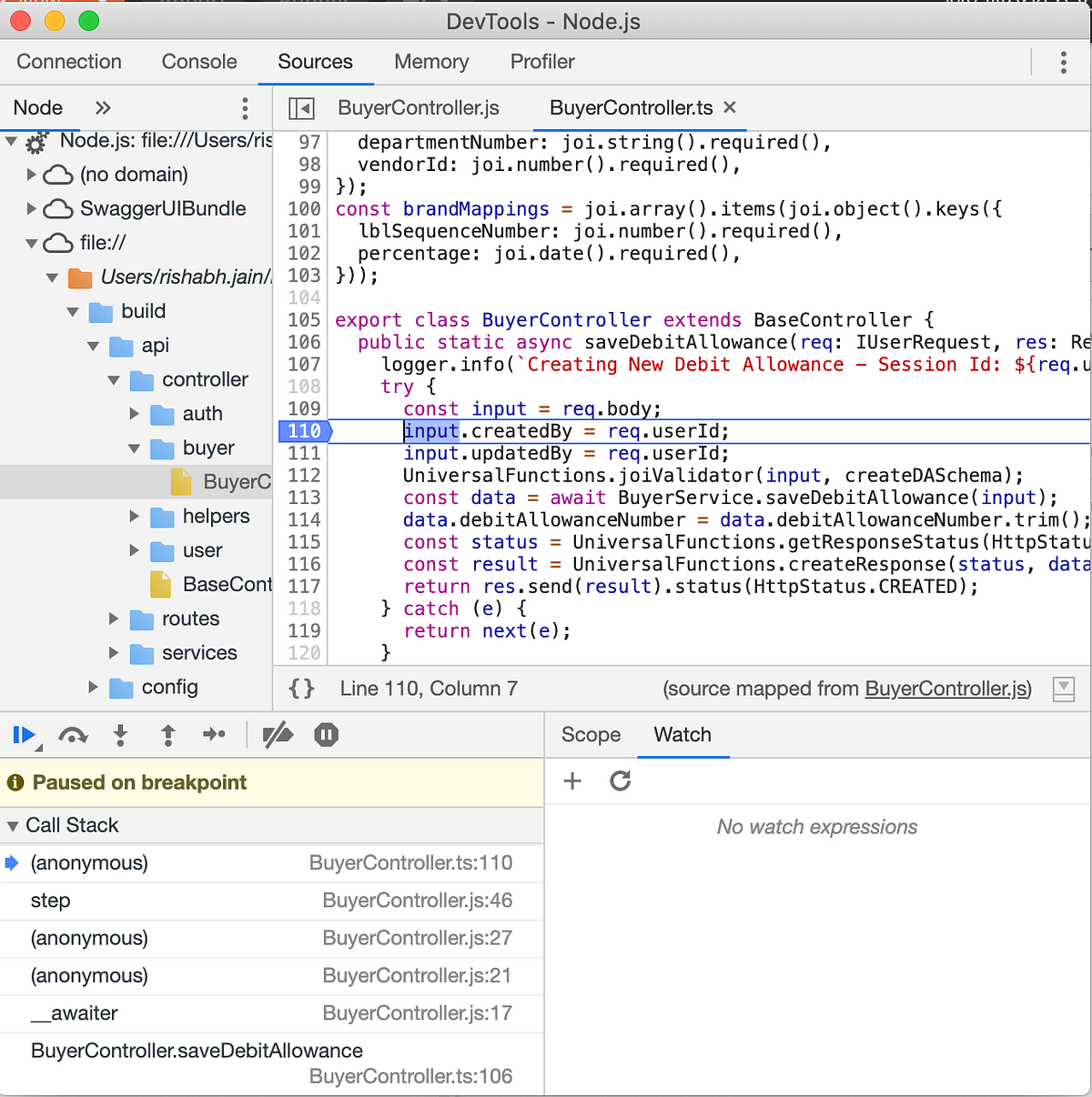Click the Step out of current function icon
The image size is (1092, 1097).
pyautogui.click(x=167, y=735)
